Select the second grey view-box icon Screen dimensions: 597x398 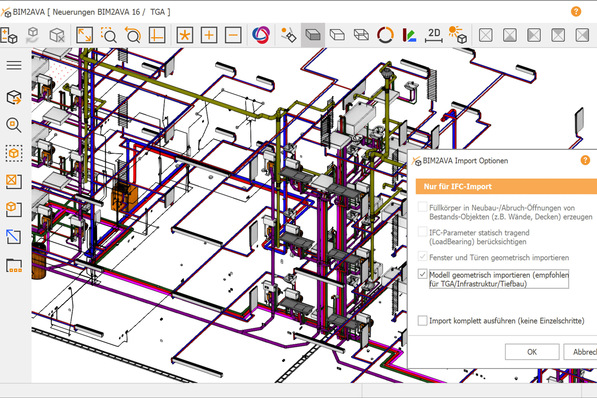[x=510, y=35]
